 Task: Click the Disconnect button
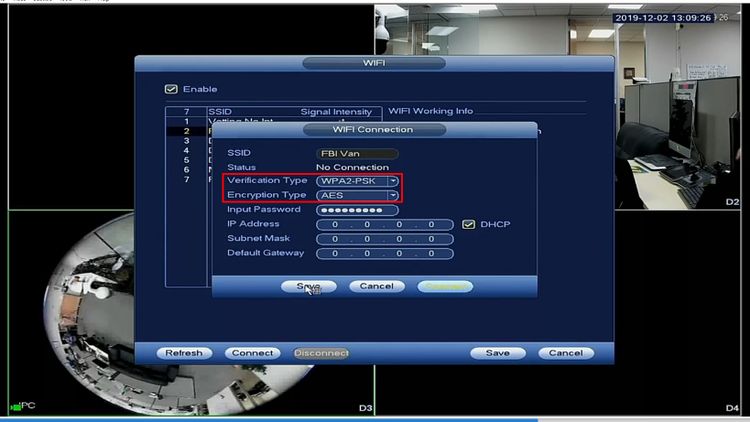(321, 353)
